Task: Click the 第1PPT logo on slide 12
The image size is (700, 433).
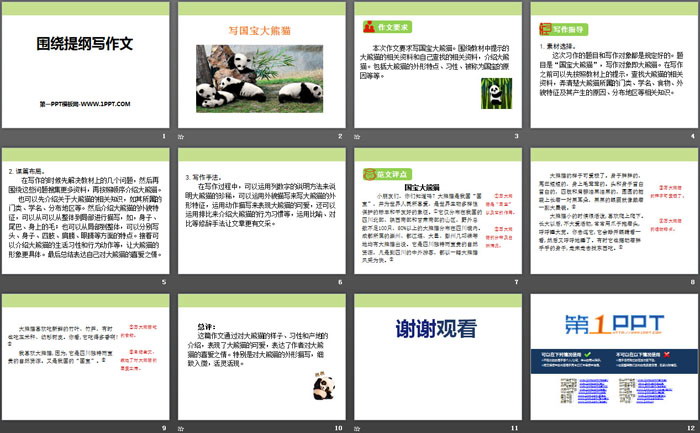Action: [614, 324]
